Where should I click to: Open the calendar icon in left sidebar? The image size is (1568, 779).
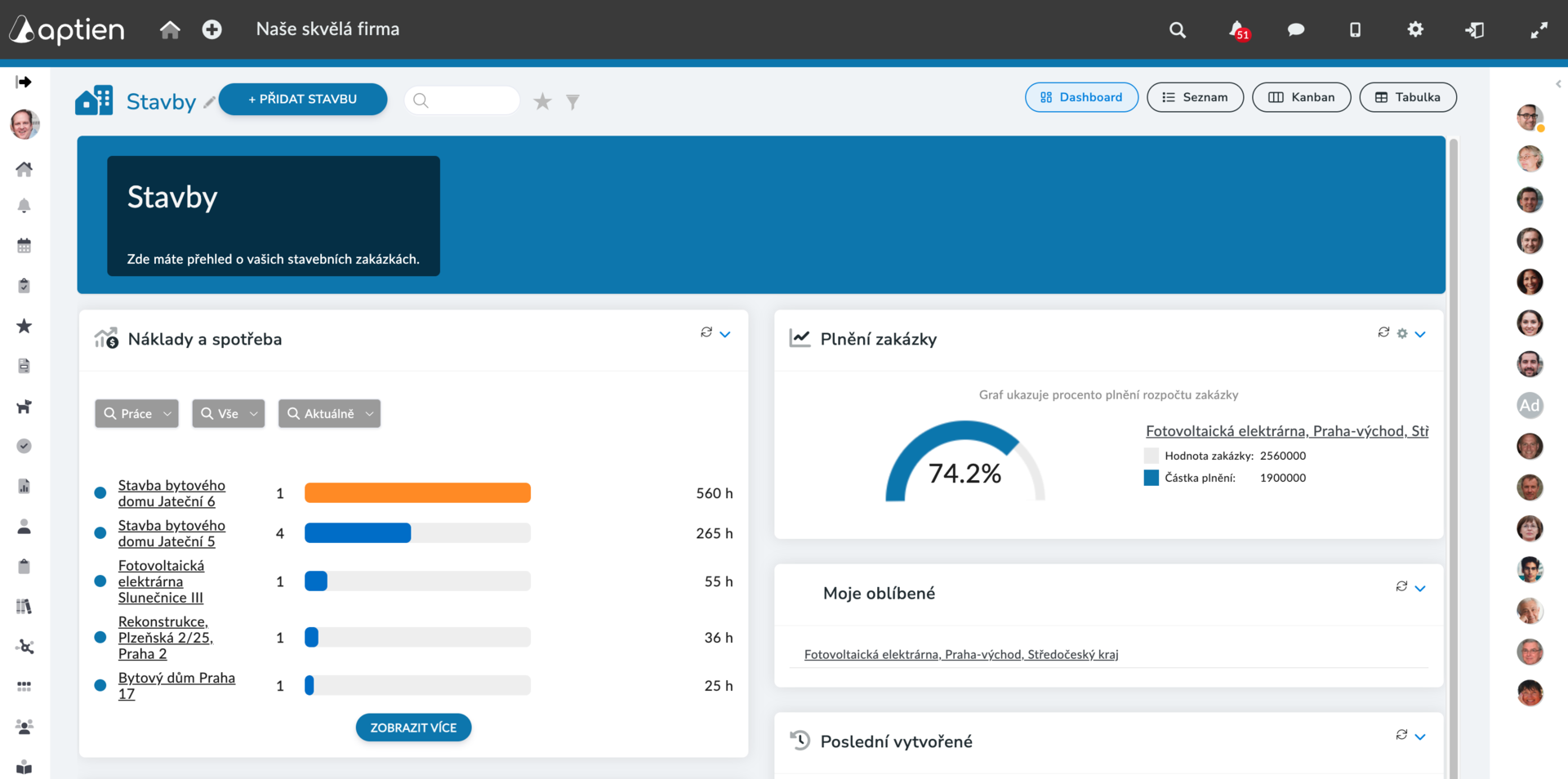coord(24,245)
